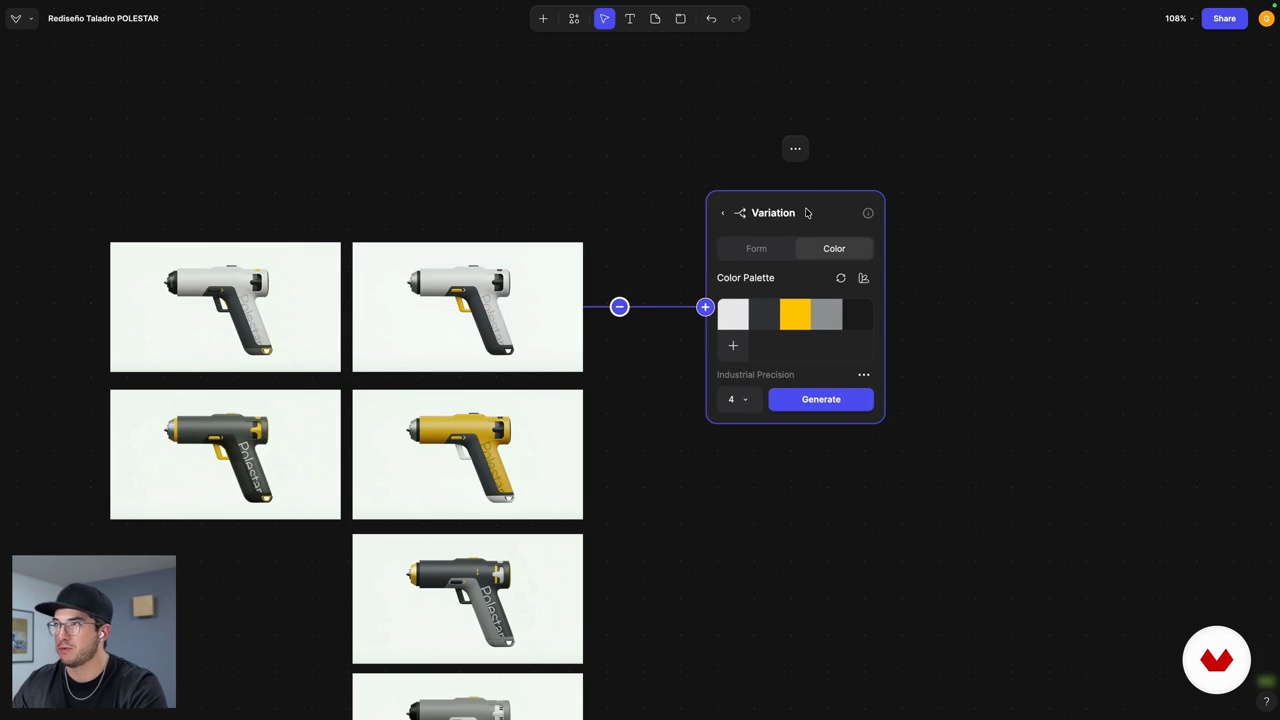Image resolution: width=1280 pixels, height=720 pixels.
Task: Switch to the Form tab
Action: click(756, 248)
